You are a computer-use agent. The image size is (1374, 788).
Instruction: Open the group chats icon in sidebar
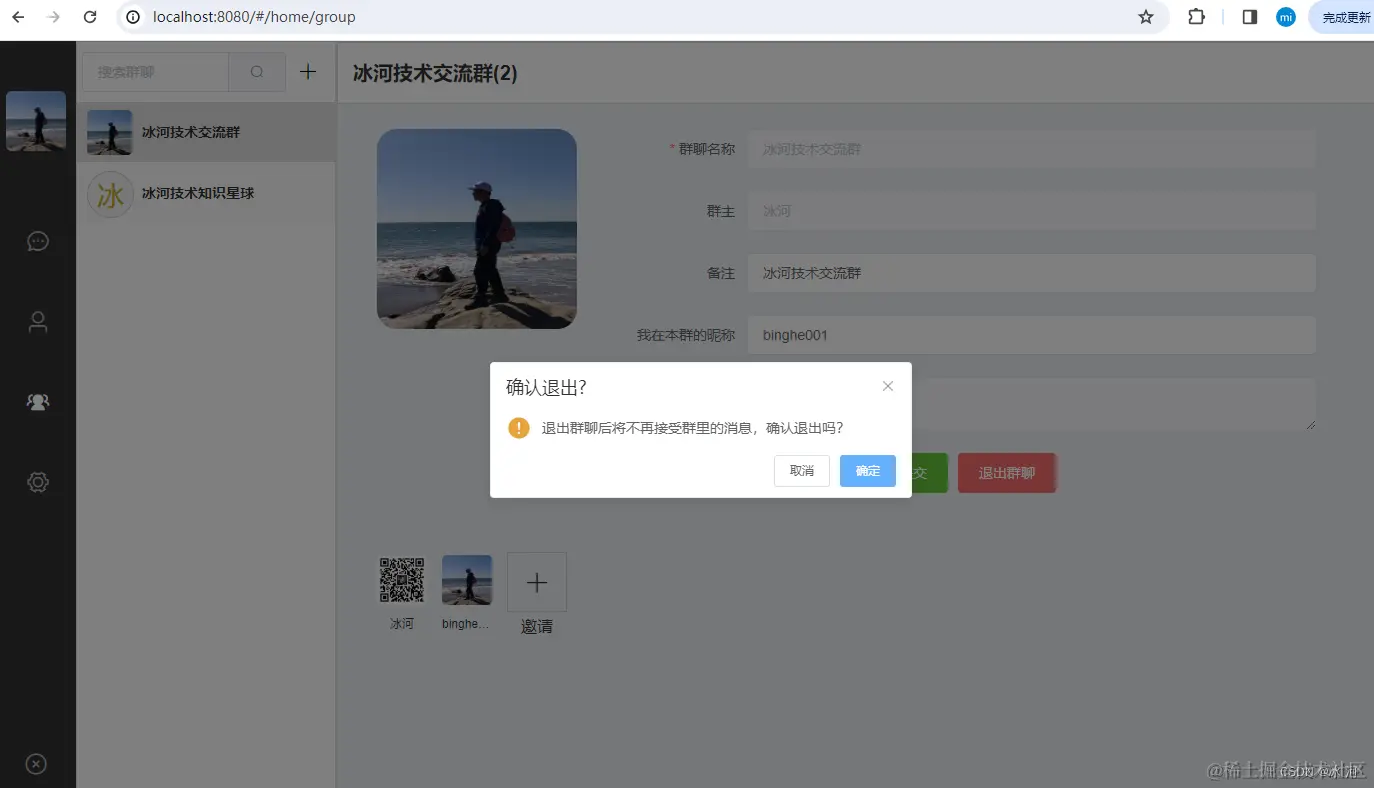pyautogui.click(x=37, y=401)
